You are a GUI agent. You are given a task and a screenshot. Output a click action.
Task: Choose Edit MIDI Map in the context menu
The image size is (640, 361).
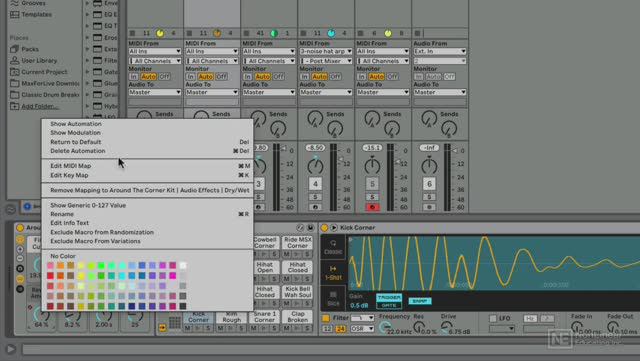click(x=148, y=166)
